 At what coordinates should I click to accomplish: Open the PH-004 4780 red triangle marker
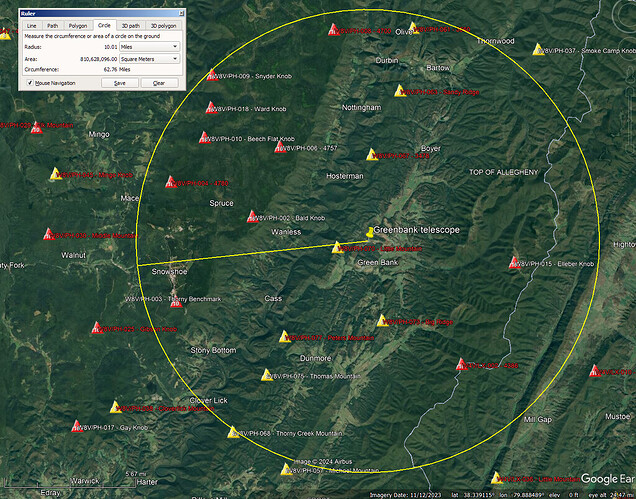pyautogui.click(x=171, y=182)
